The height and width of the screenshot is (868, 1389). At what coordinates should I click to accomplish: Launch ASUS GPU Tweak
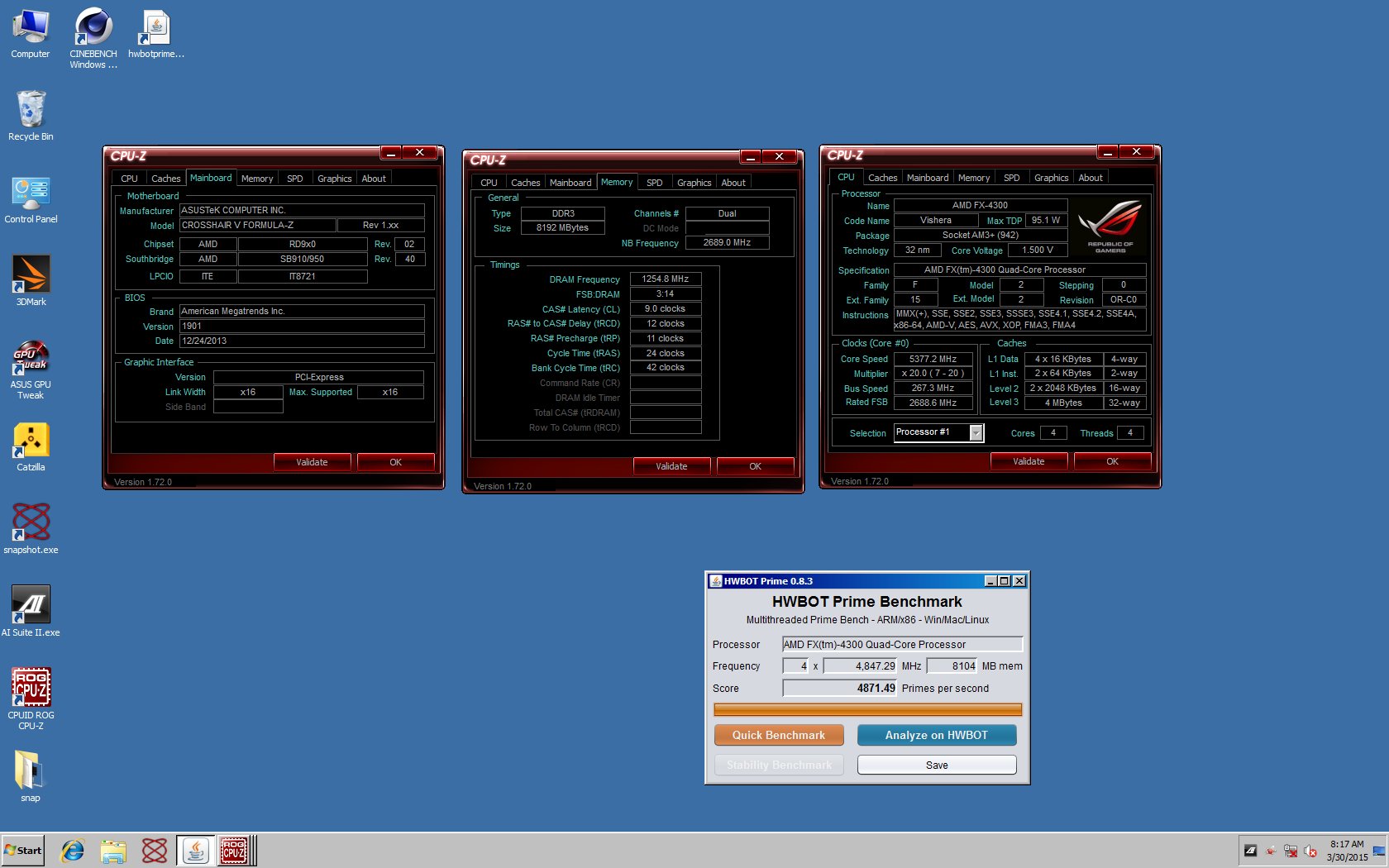pyautogui.click(x=31, y=369)
